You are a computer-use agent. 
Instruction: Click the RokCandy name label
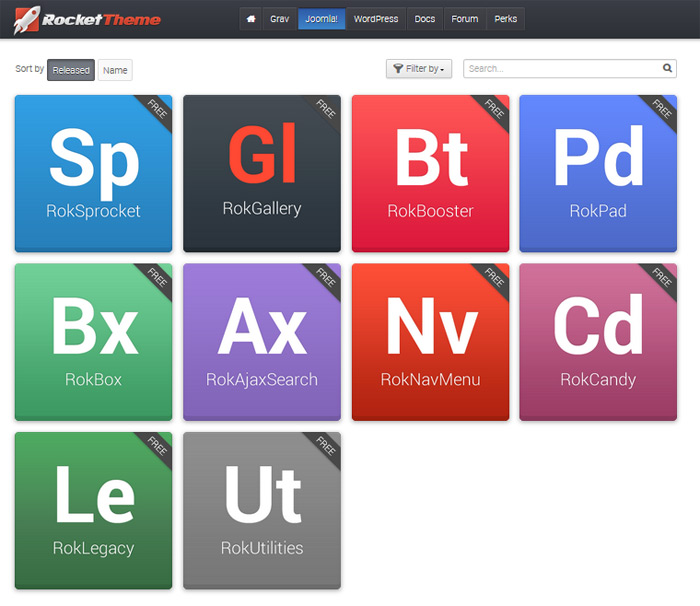click(x=598, y=380)
